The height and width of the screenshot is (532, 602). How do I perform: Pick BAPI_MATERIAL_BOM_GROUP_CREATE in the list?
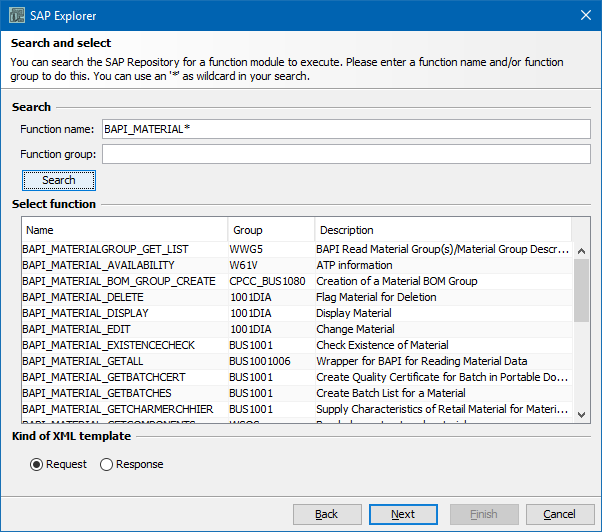[x=118, y=281]
